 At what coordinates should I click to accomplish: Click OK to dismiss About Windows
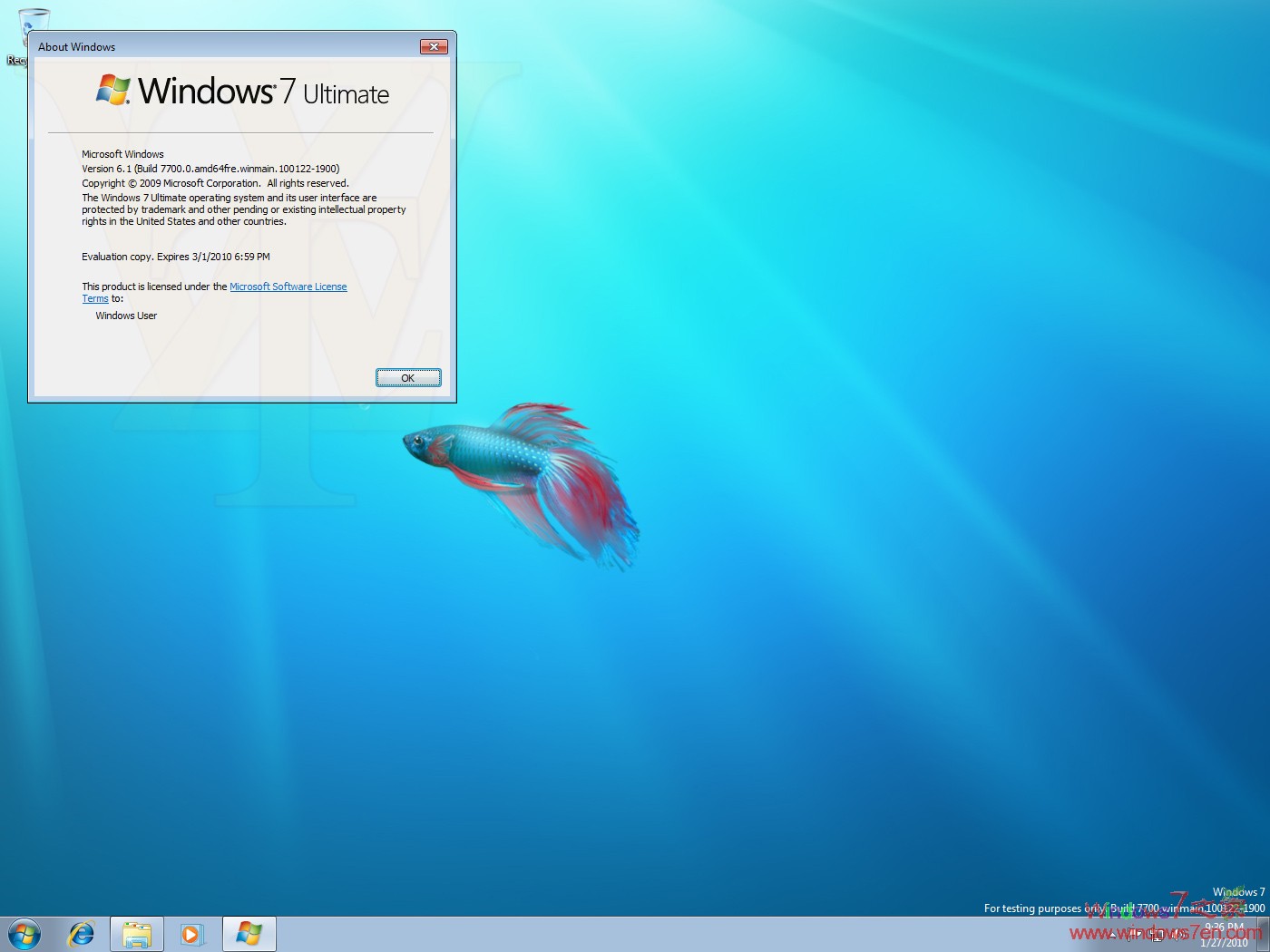(x=407, y=377)
